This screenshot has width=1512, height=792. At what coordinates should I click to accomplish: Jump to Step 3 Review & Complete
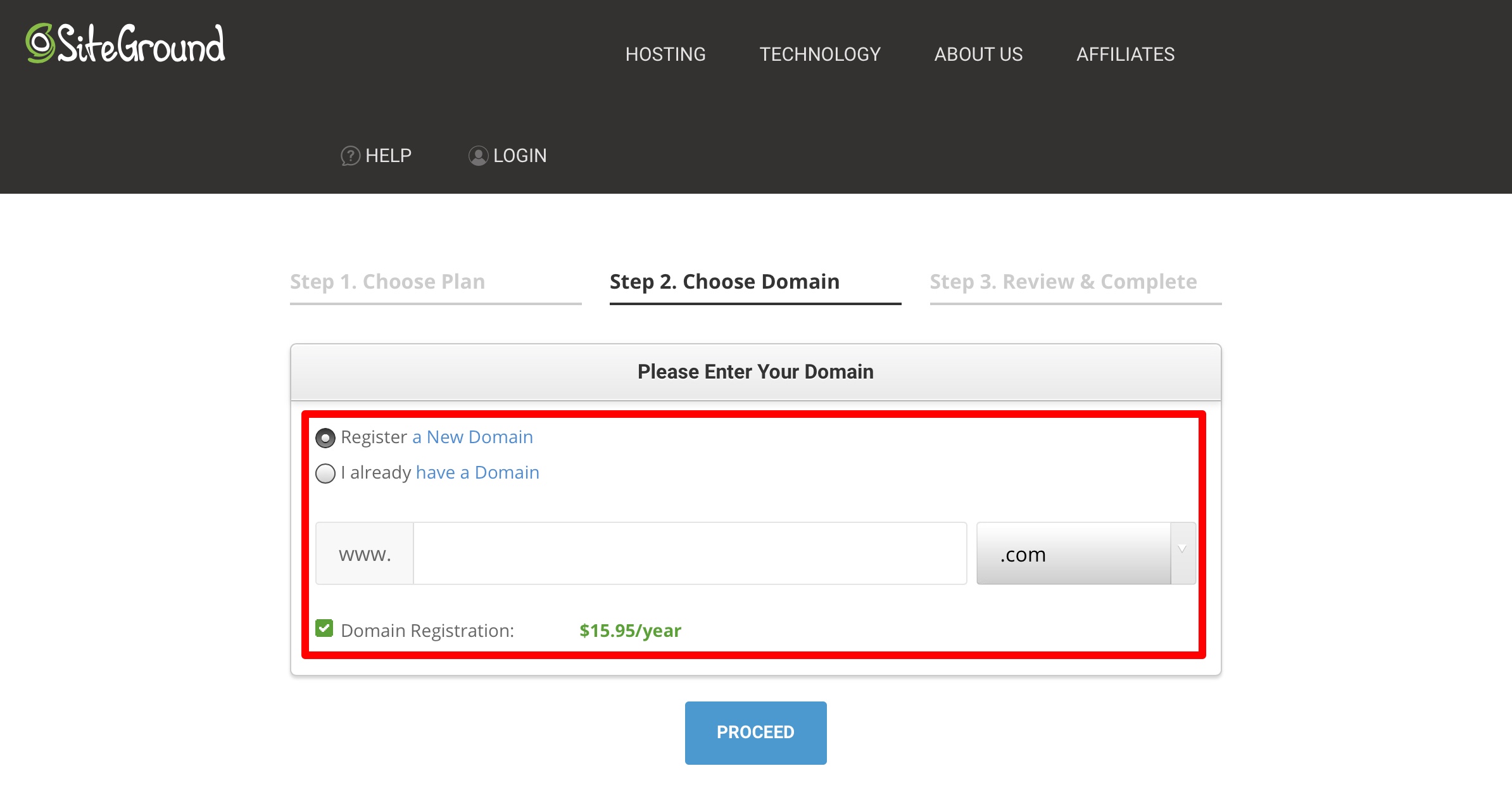point(1063,282)
